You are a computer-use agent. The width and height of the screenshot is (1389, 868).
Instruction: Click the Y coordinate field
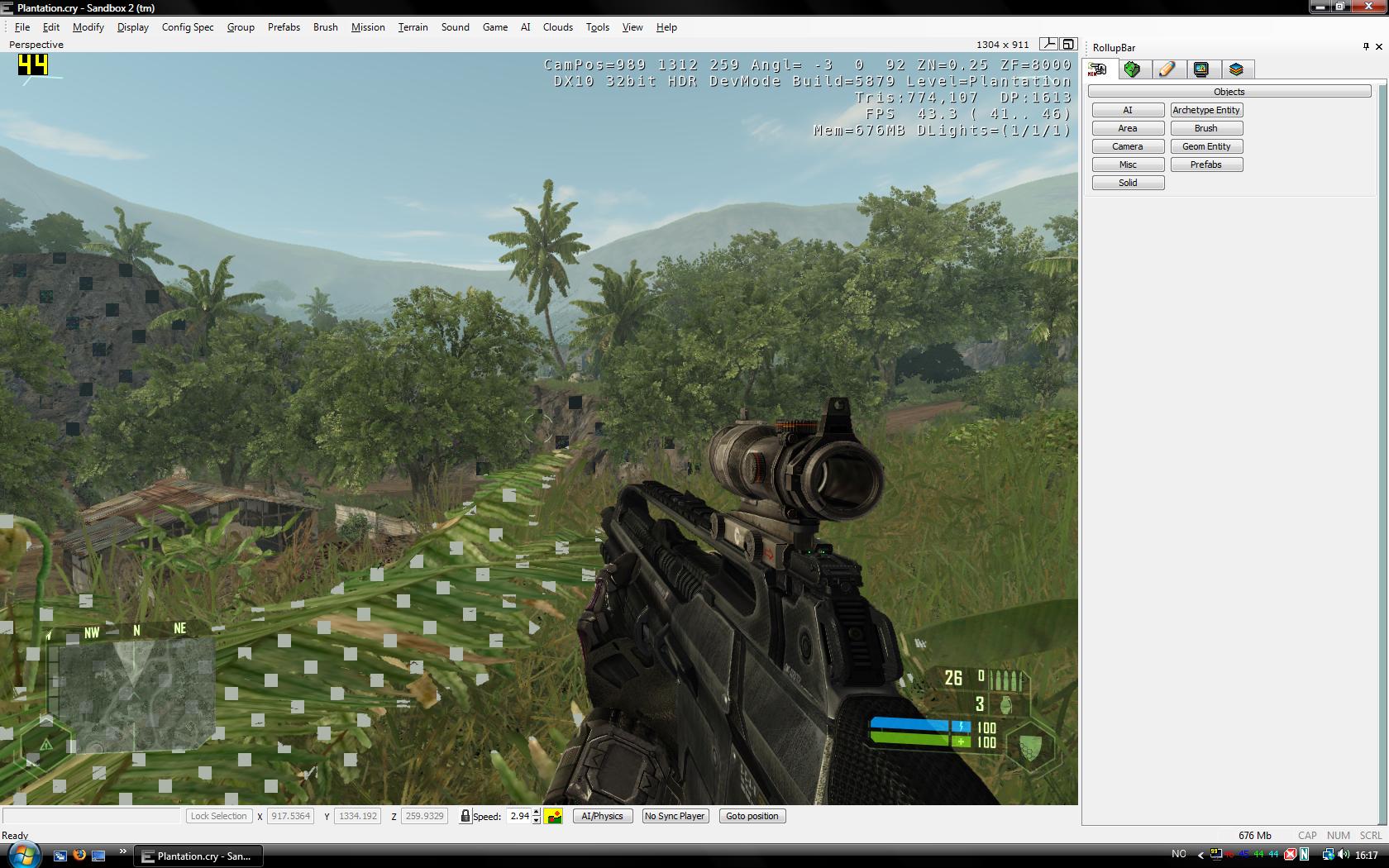[x=358, y=816]
